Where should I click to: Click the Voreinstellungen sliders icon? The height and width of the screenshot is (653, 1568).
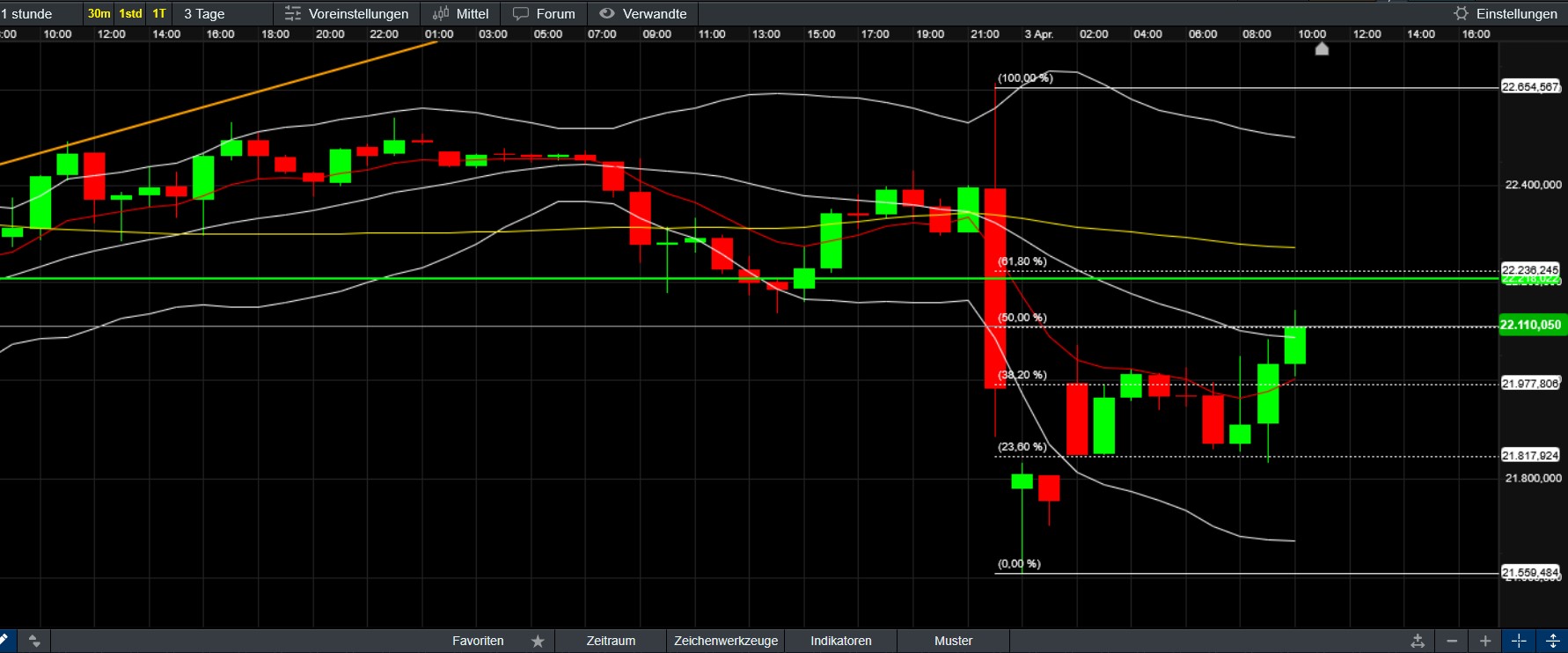click(x=293, y=13)
